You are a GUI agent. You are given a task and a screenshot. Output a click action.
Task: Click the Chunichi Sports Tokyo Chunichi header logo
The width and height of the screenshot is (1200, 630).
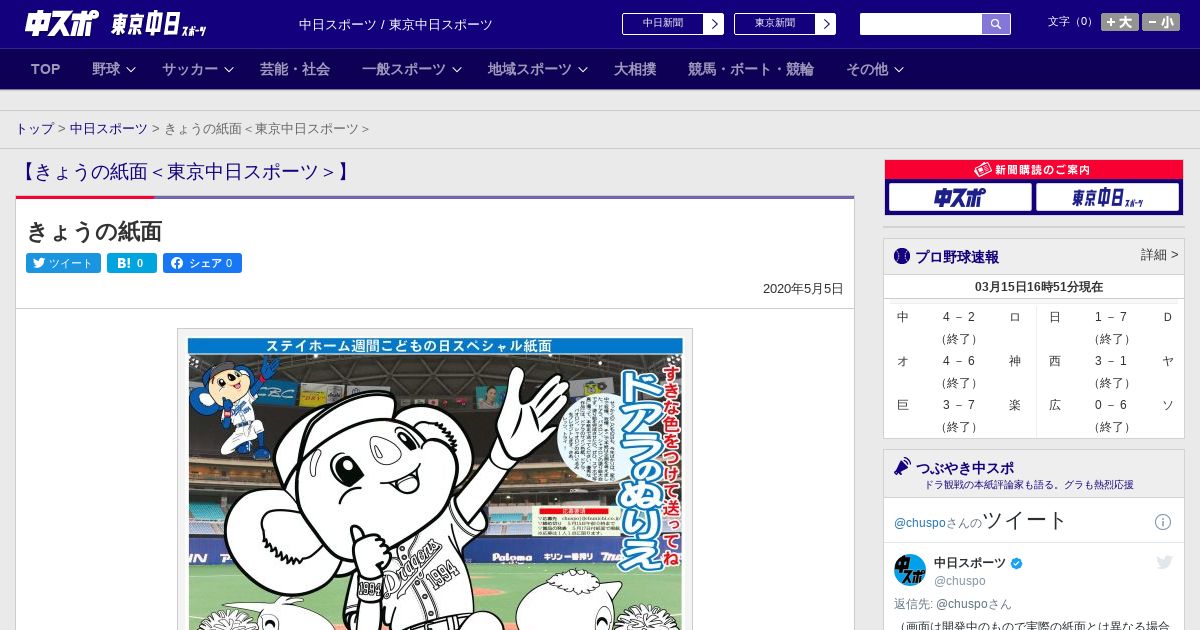pyautogui.click(x=116, y=24)
